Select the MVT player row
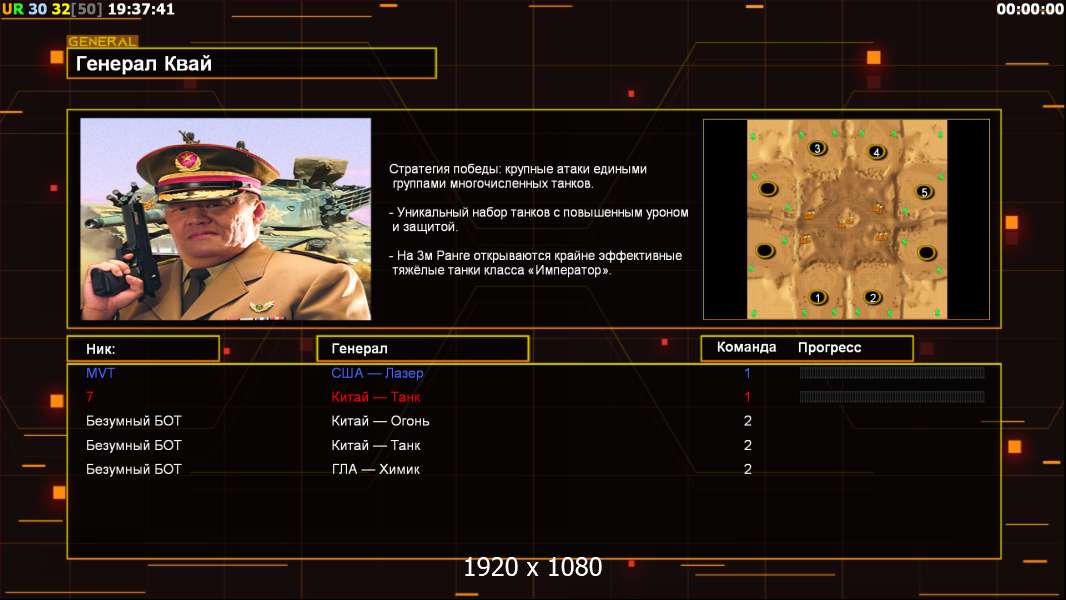Image resolution: width=1066 pixels, height=600 pixels. 534,373
